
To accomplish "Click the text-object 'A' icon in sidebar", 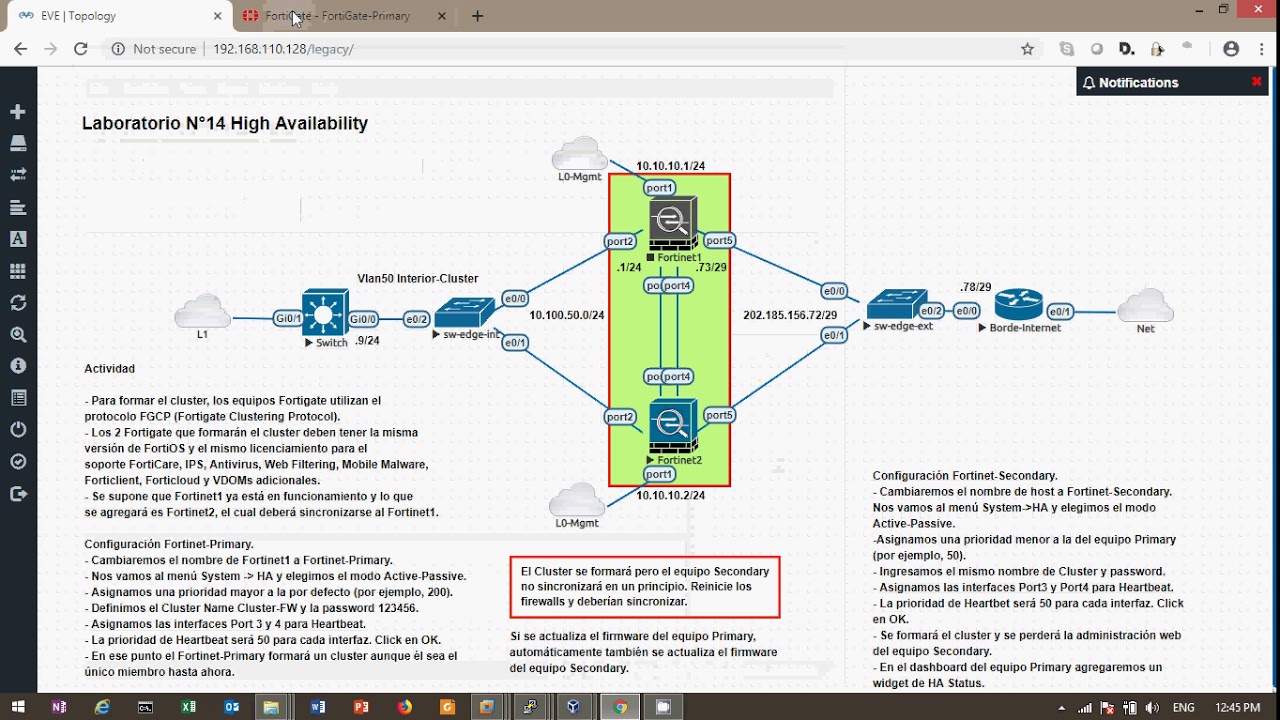I will coord(18,239).
